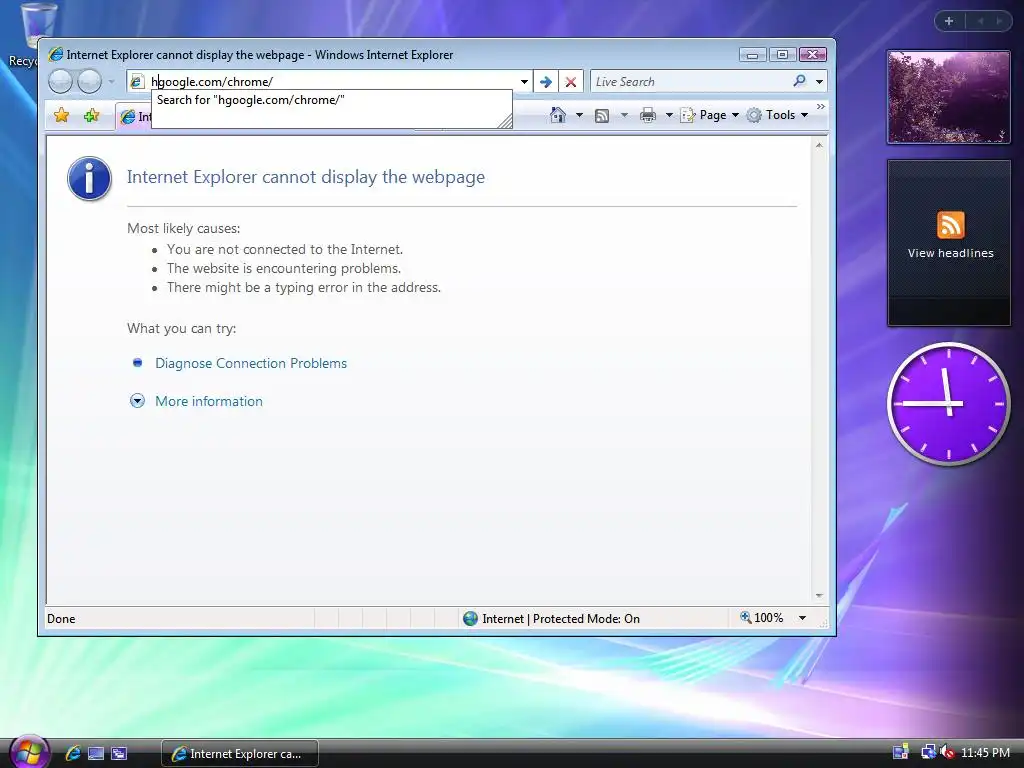The image size is (1024, 768).
Task: Click the sidebar Add gadget plus button
Action: click(x=949, y=21)
